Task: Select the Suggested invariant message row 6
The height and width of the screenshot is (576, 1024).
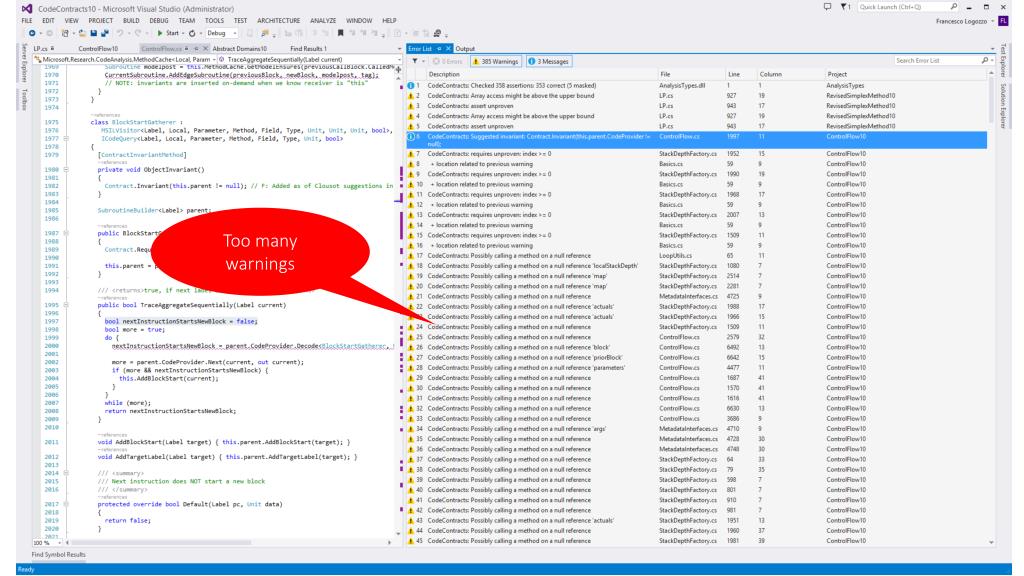Action: [696, 140]
